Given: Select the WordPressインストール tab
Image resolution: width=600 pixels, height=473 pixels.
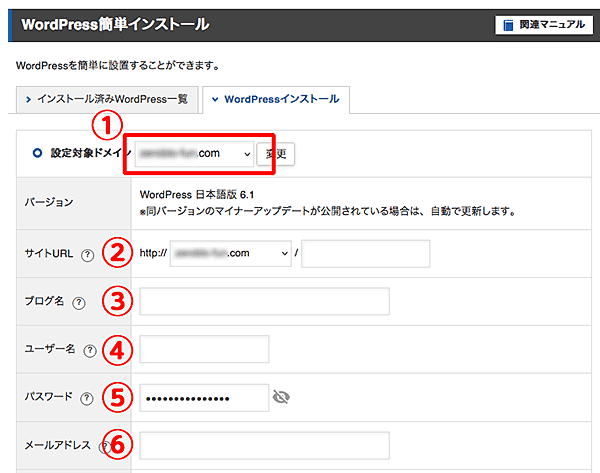Looking at the screenshot, I should point(276,99).
